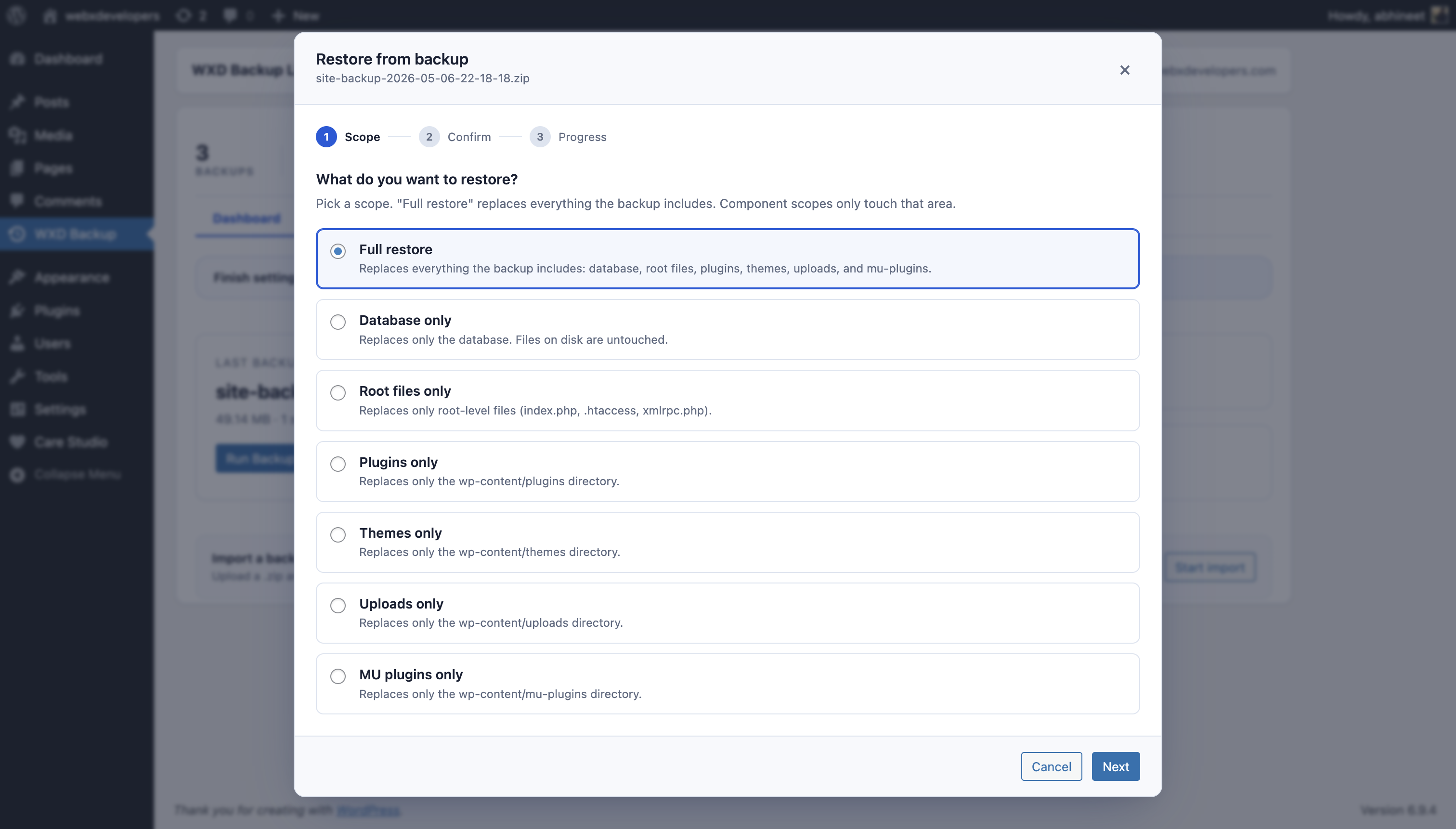Click 'Replaces only the wp-content/plugins directory.' text

coord(489,481)
